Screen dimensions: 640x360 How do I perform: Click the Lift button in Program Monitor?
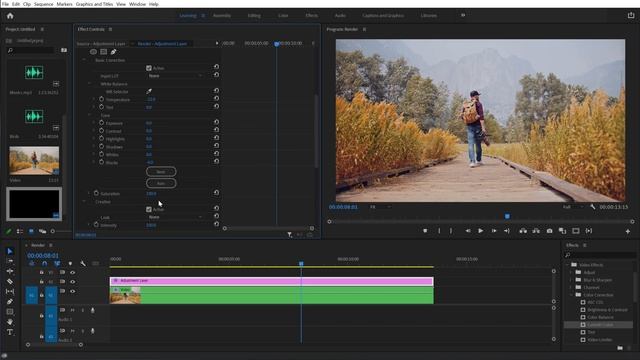(x=523, y=231)
